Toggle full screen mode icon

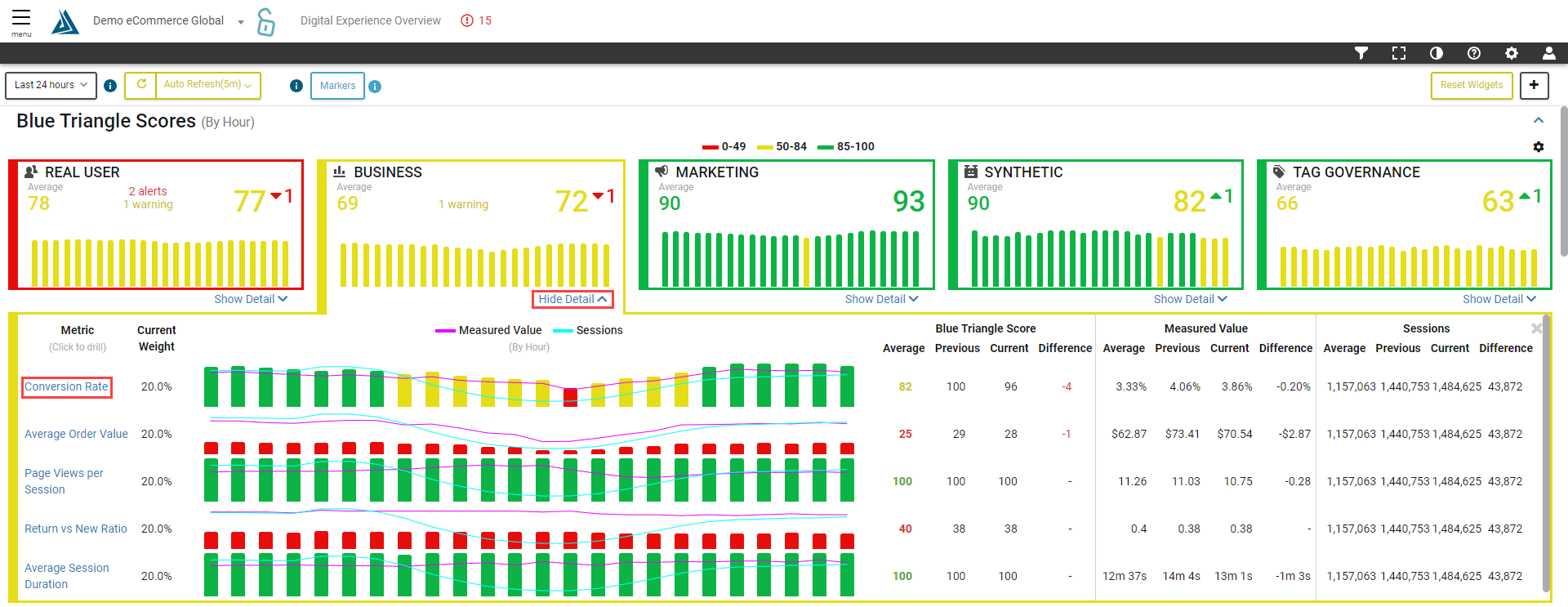tap(1399, 53)
